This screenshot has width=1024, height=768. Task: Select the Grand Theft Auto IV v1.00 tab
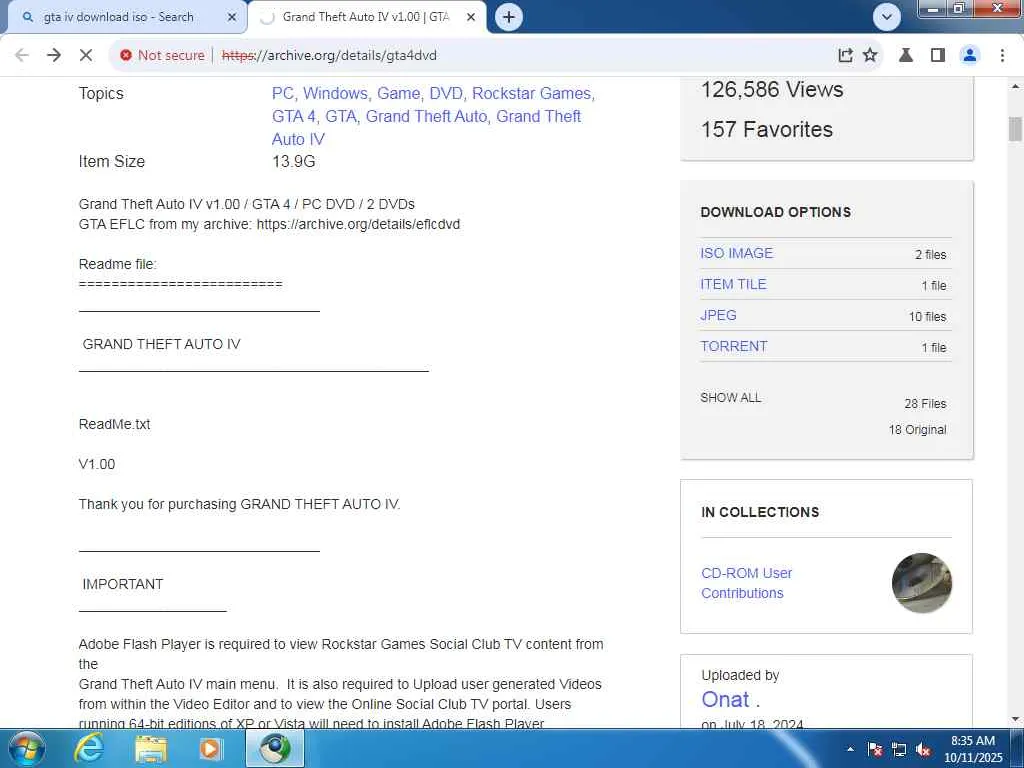click(x=366, y=17)
